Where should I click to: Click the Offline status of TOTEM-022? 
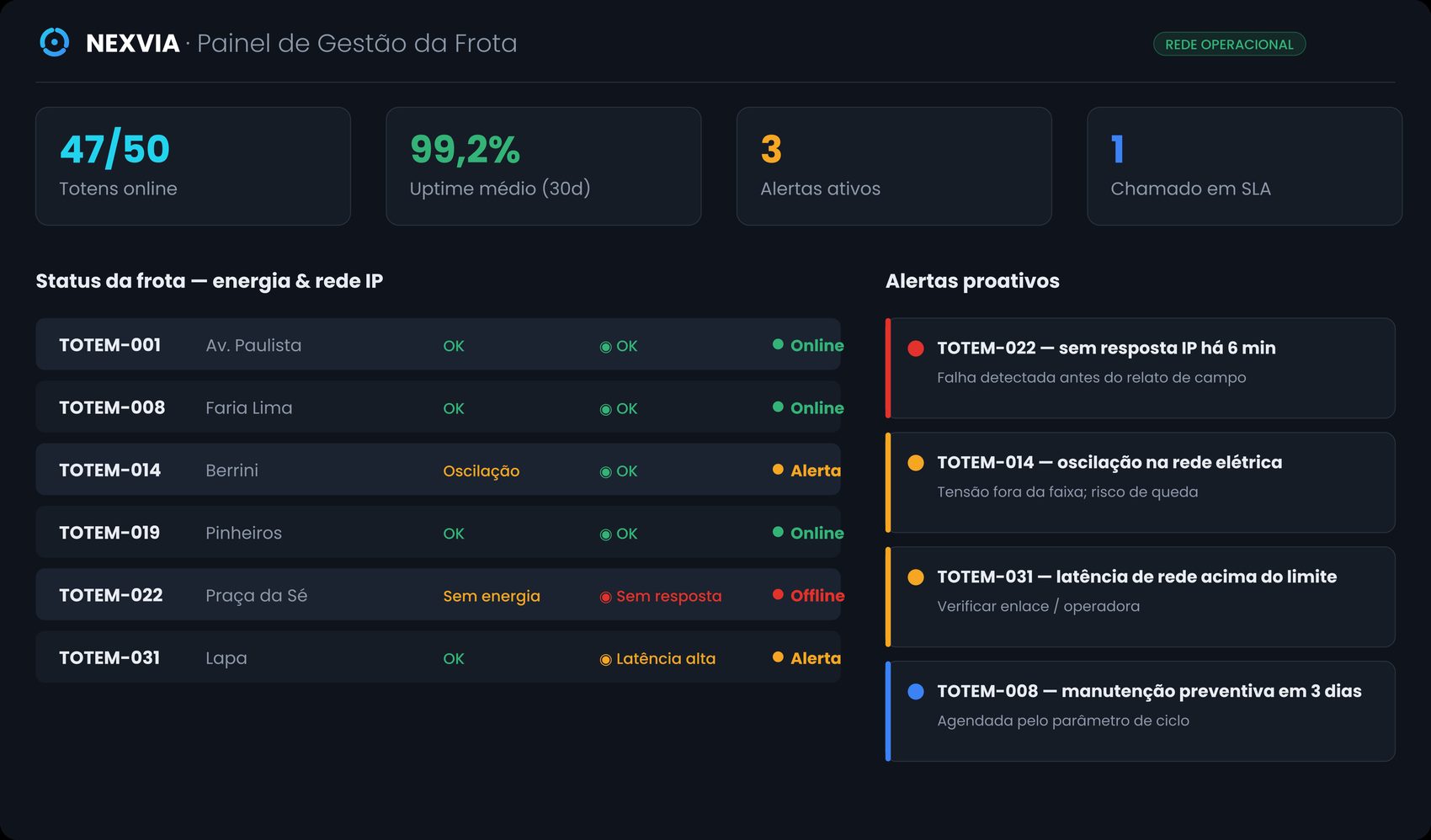pyautogui.click(x=808, y=595)
